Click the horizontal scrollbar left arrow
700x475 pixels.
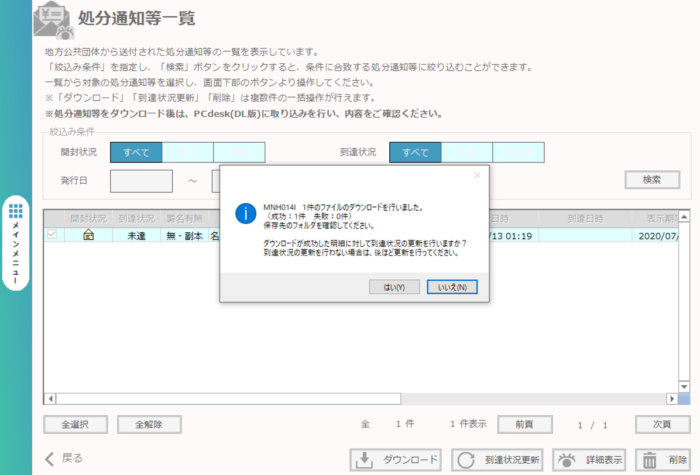pyautogui.click(x=50, y=399)
